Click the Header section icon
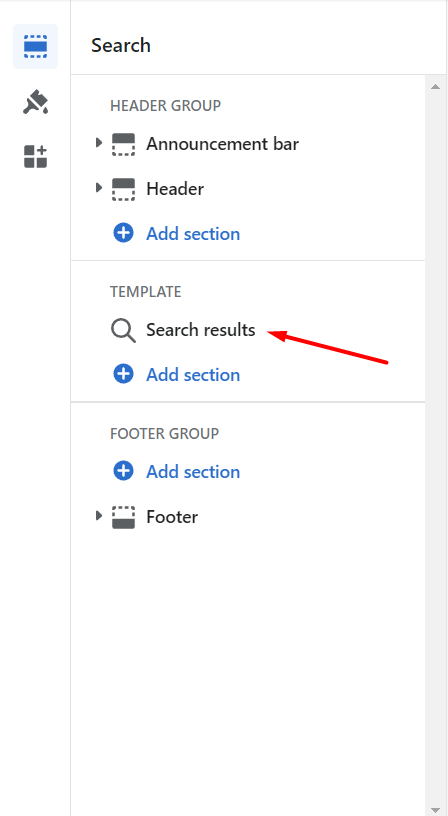448x816 pixels. (x=123, y=189)
